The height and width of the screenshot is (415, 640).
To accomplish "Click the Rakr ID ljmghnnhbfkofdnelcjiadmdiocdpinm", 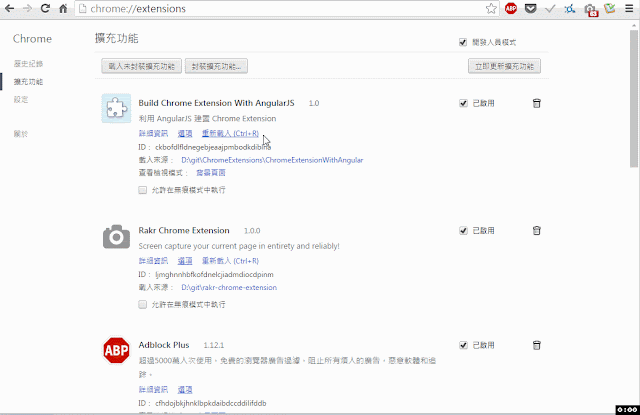I will (214, 274).
